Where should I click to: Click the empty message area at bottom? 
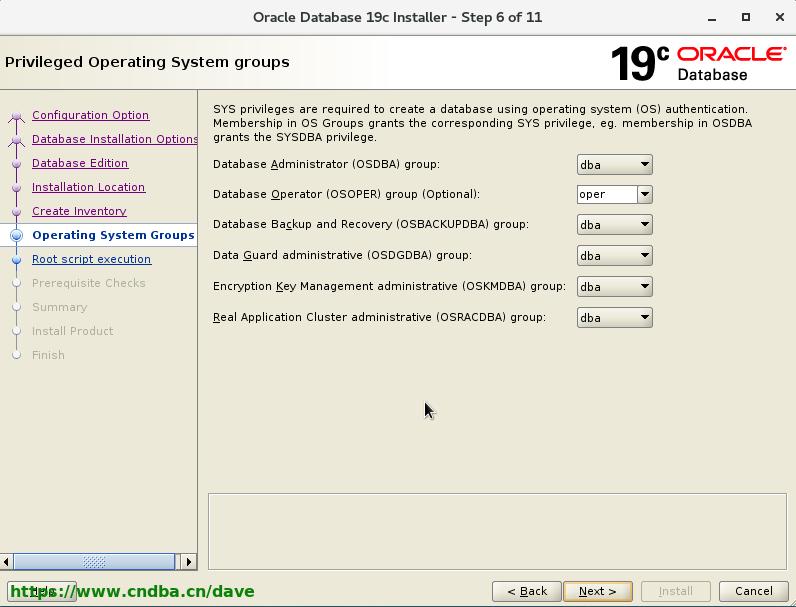point(497,531)
